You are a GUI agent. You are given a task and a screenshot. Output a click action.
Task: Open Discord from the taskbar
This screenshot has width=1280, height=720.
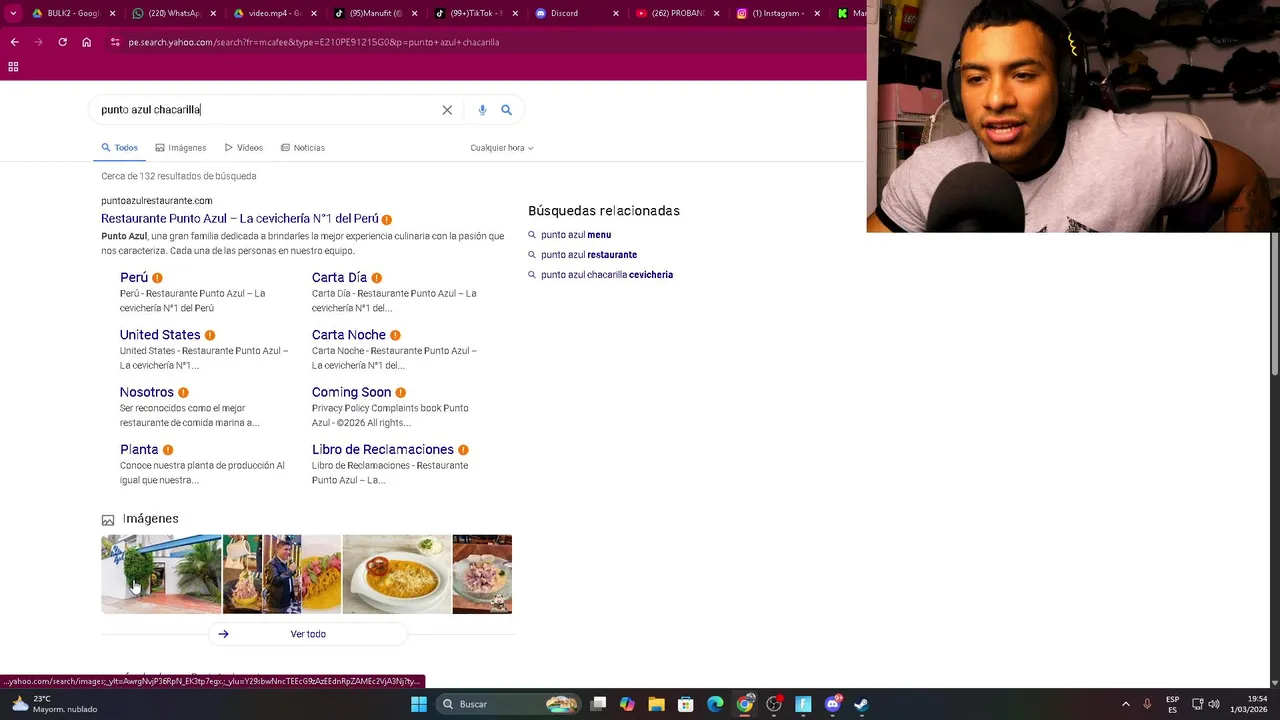(x=833, y=704)
